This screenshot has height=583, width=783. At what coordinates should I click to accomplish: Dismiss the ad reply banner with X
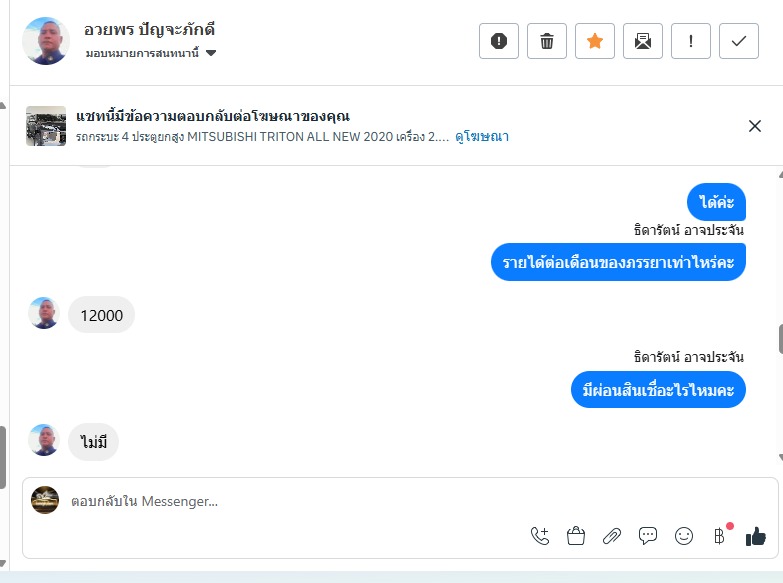[755, 126]
